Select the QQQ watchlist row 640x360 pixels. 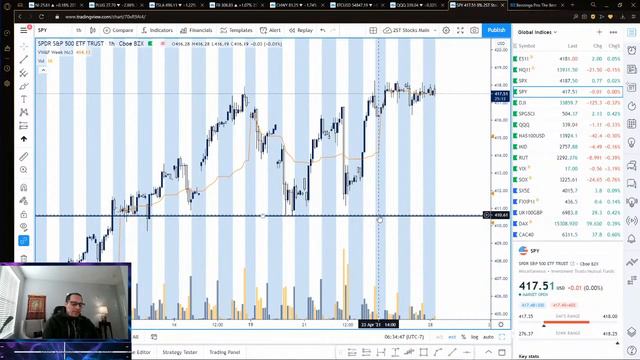[568, 125]
